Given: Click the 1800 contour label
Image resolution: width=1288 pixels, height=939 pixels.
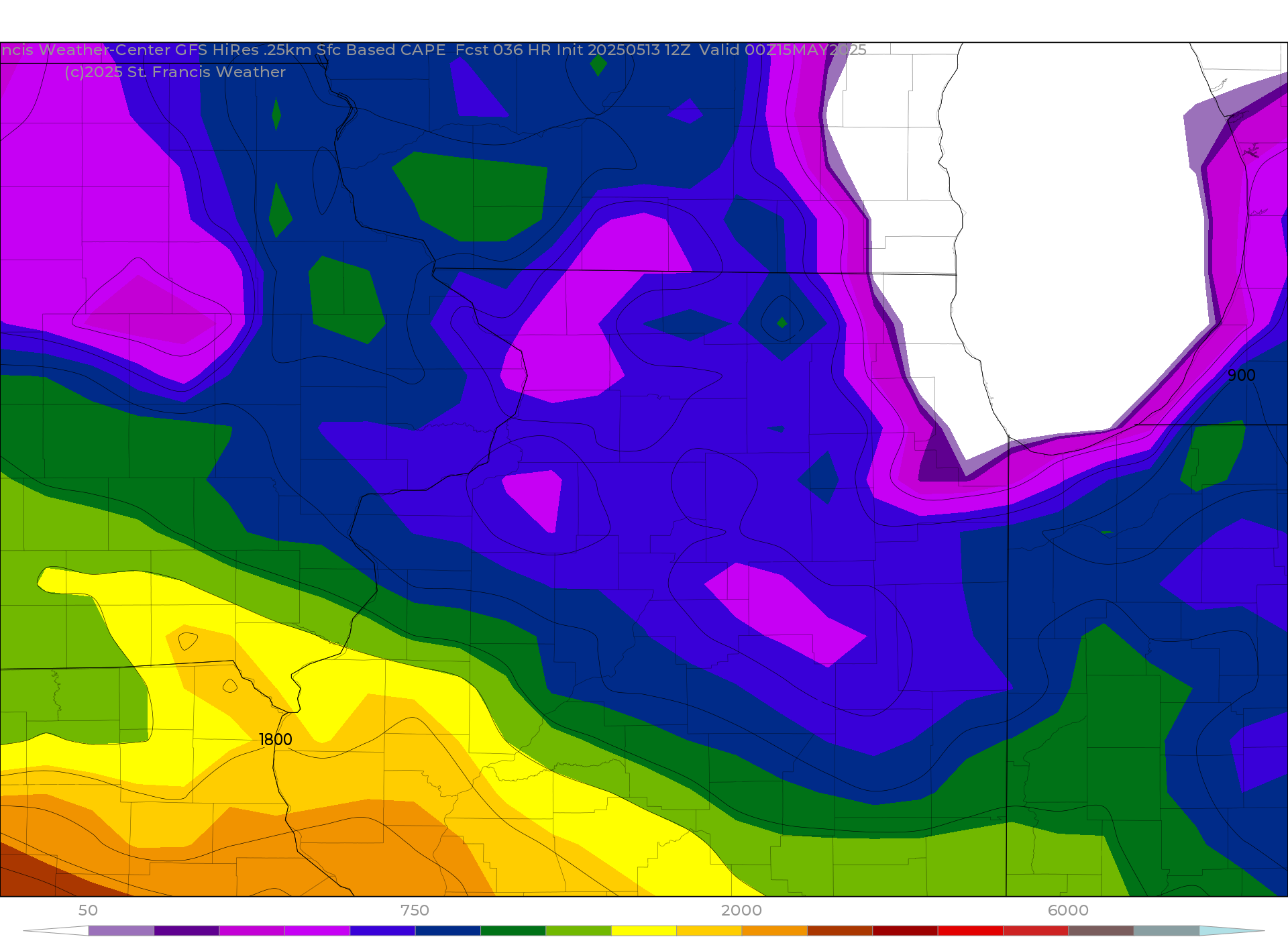Looking at the screenshot, I should [276, 739].
